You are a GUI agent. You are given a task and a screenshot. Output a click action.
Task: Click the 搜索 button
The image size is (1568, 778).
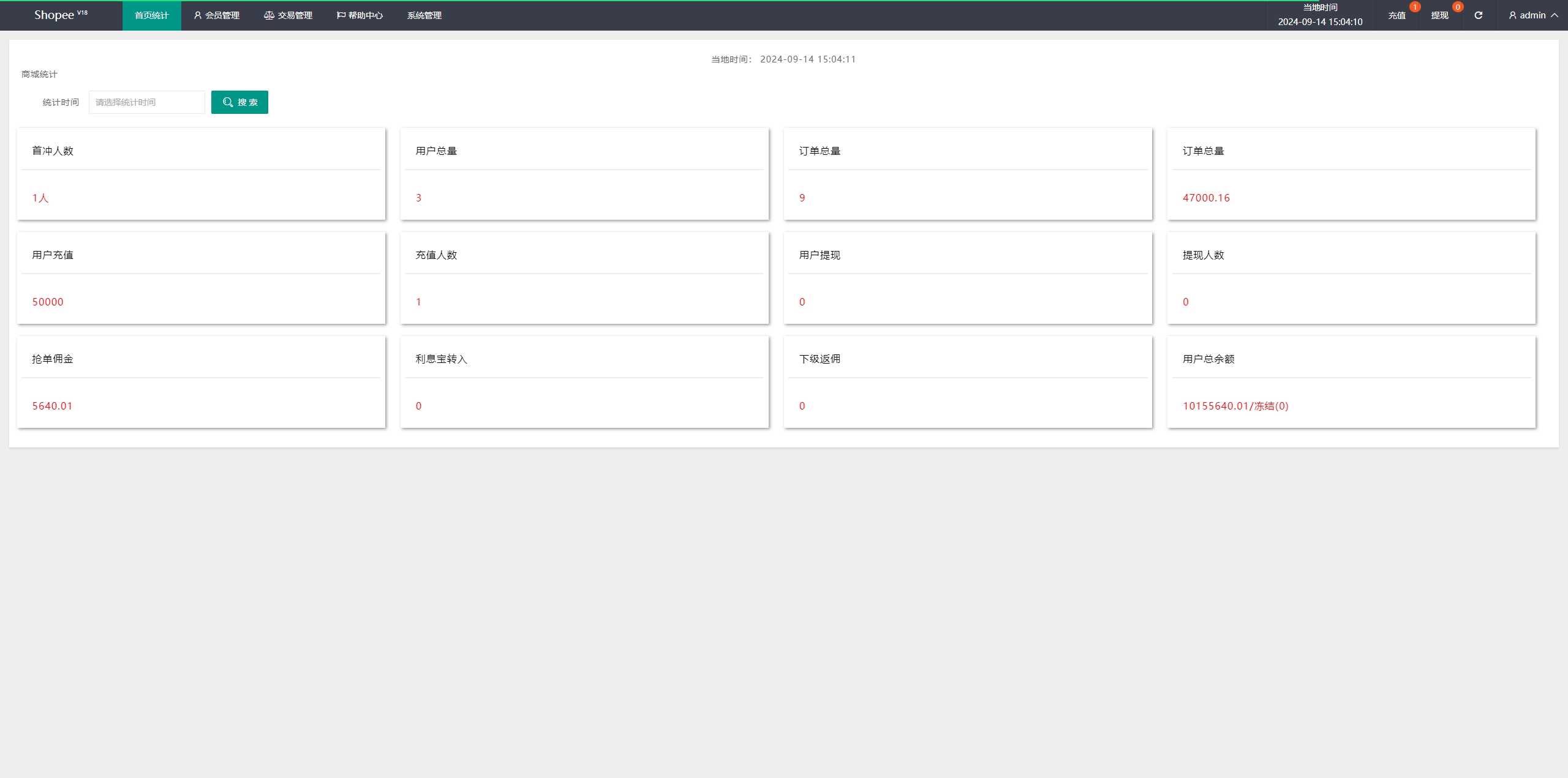click(239, 102)
